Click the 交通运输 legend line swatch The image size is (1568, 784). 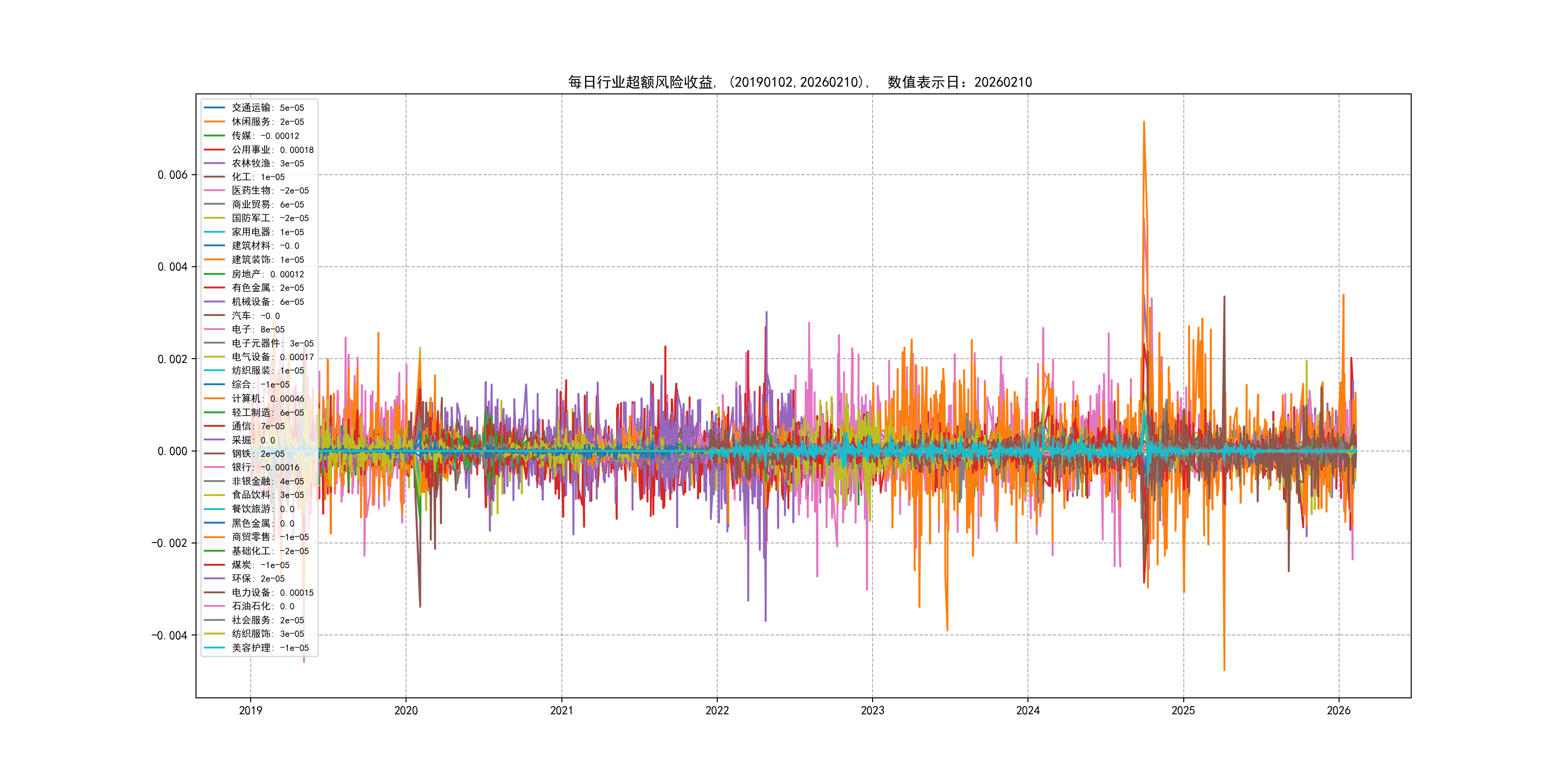(x=214, y=108)
